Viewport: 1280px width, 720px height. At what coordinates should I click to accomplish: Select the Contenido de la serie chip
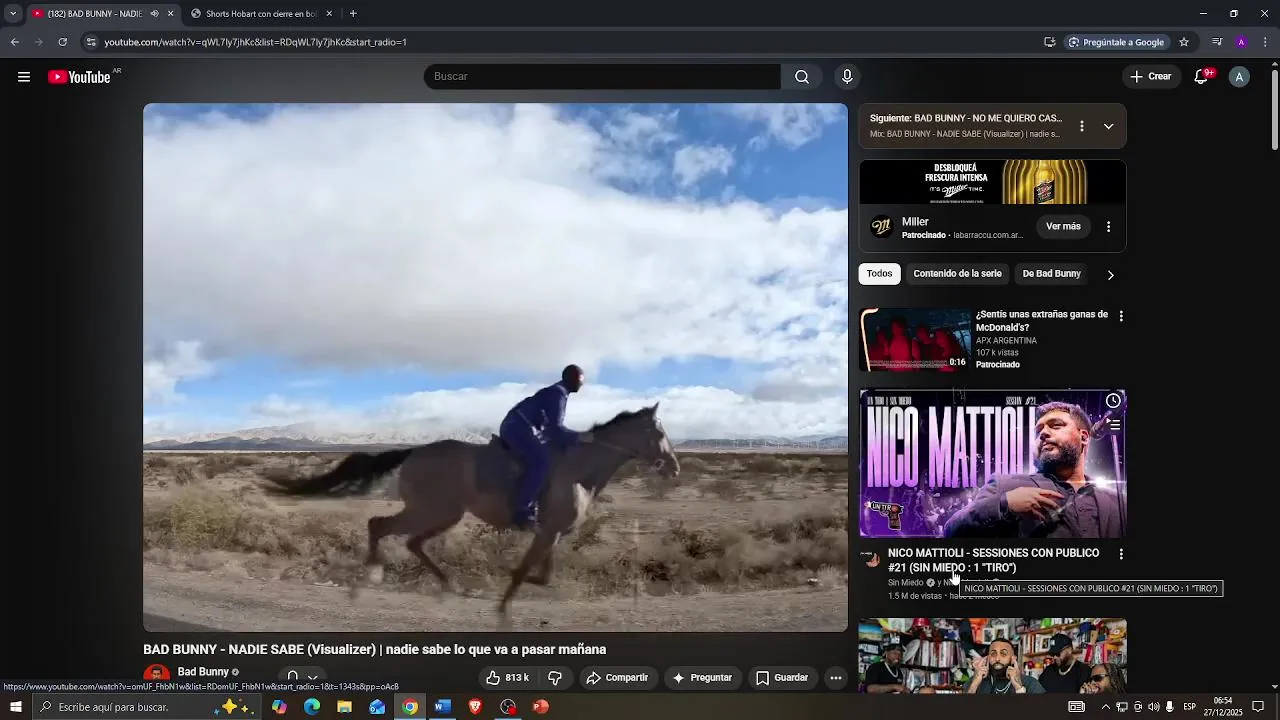957,274
